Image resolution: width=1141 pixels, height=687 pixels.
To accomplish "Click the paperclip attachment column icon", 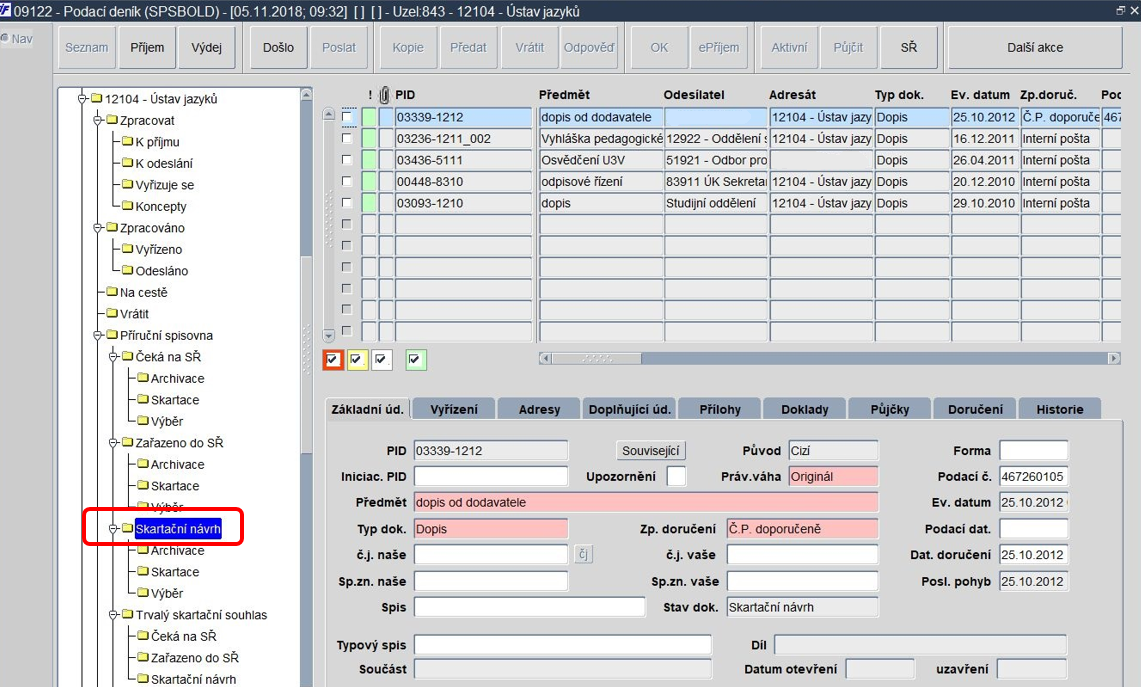I will (384, 95).
